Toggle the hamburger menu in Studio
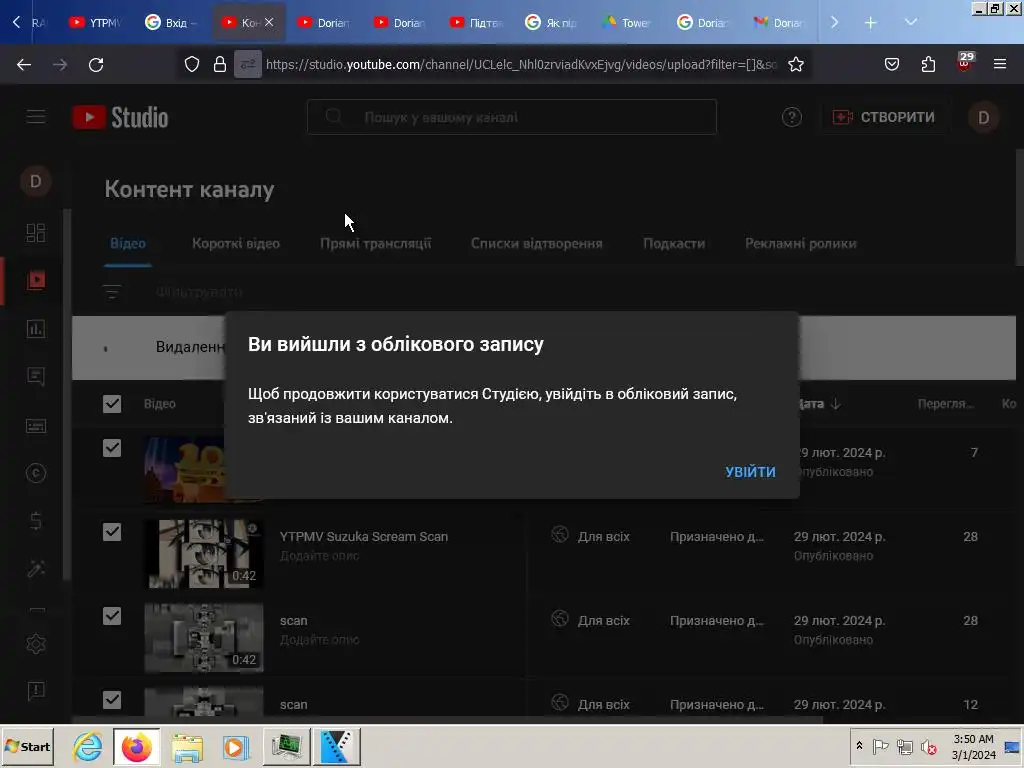1024x768 pixels. pyautogui.click(x=36, y=118)
